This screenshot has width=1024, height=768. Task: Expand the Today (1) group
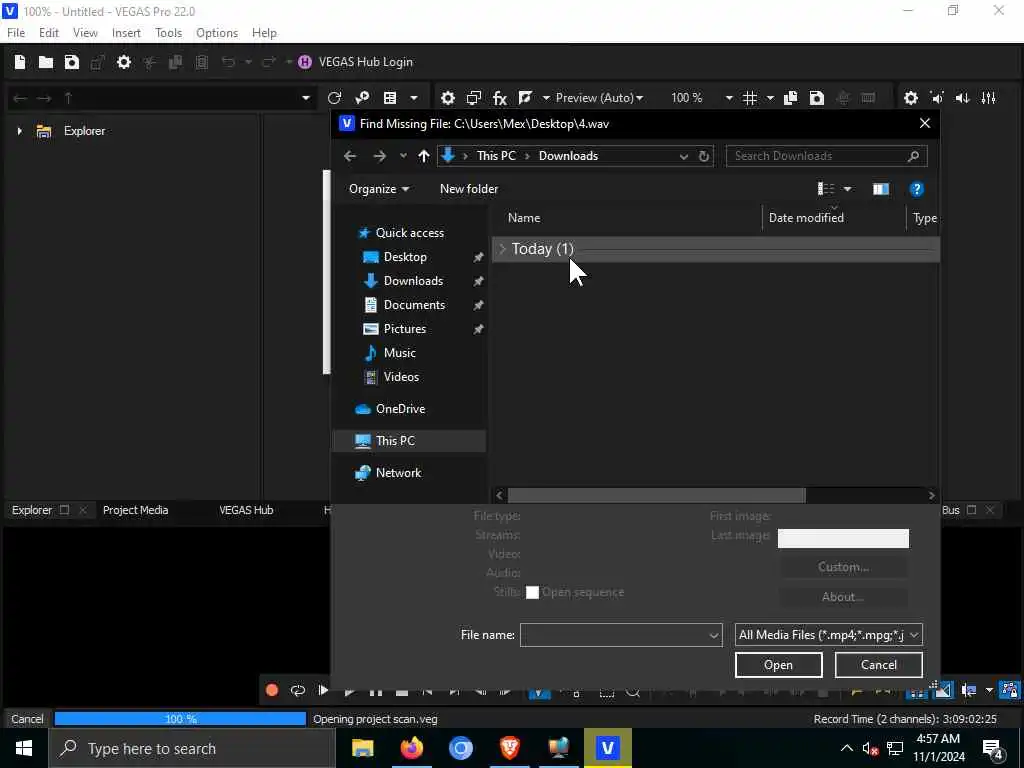(502, 249)
